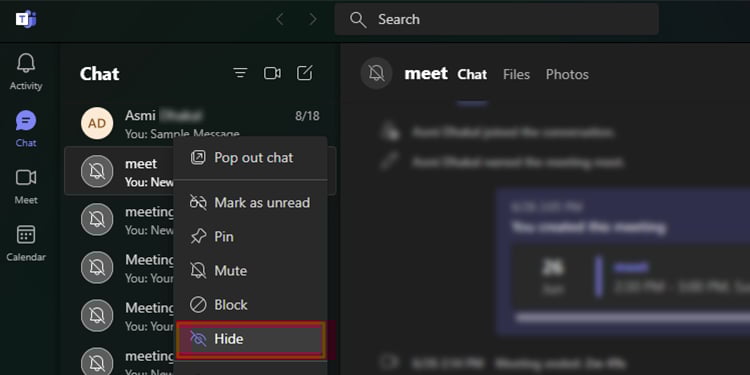The width and height of the screenshot is (750, 375).
Task: Pin the meet chat
Action: [x=251, y=237]
